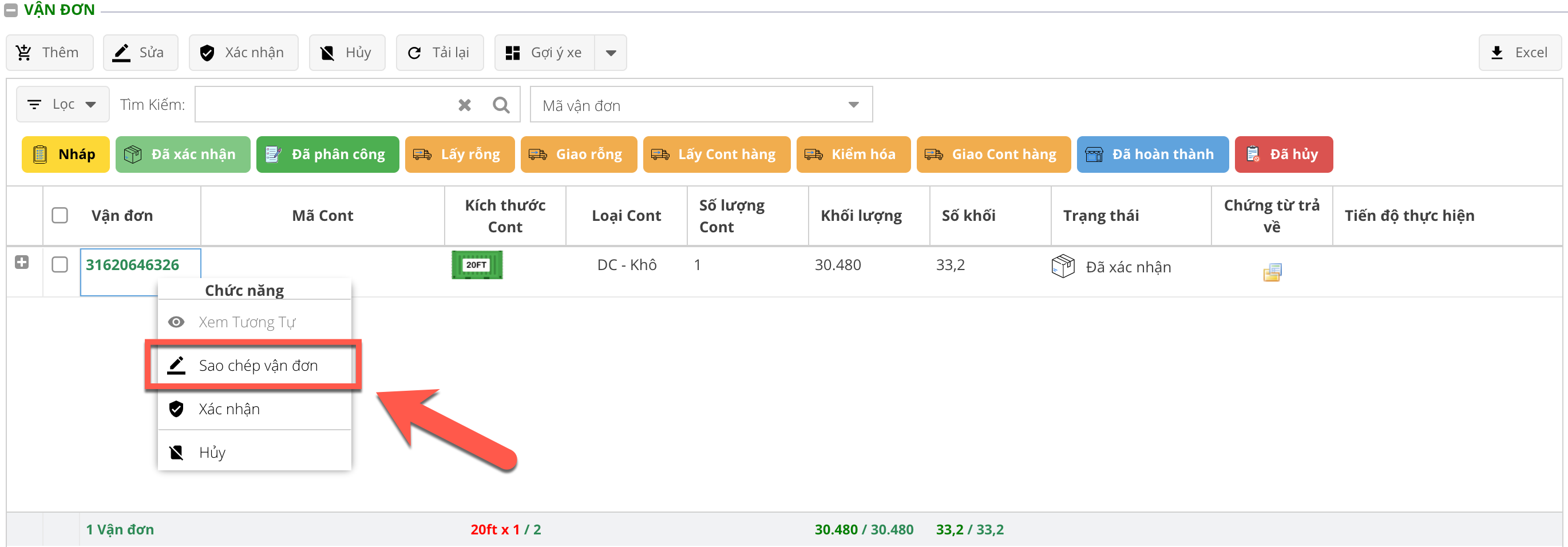This screenshot has height=547, width=1568.
Task: Open the Mã vận đơn combo box
Action: [x=700, y=105]
